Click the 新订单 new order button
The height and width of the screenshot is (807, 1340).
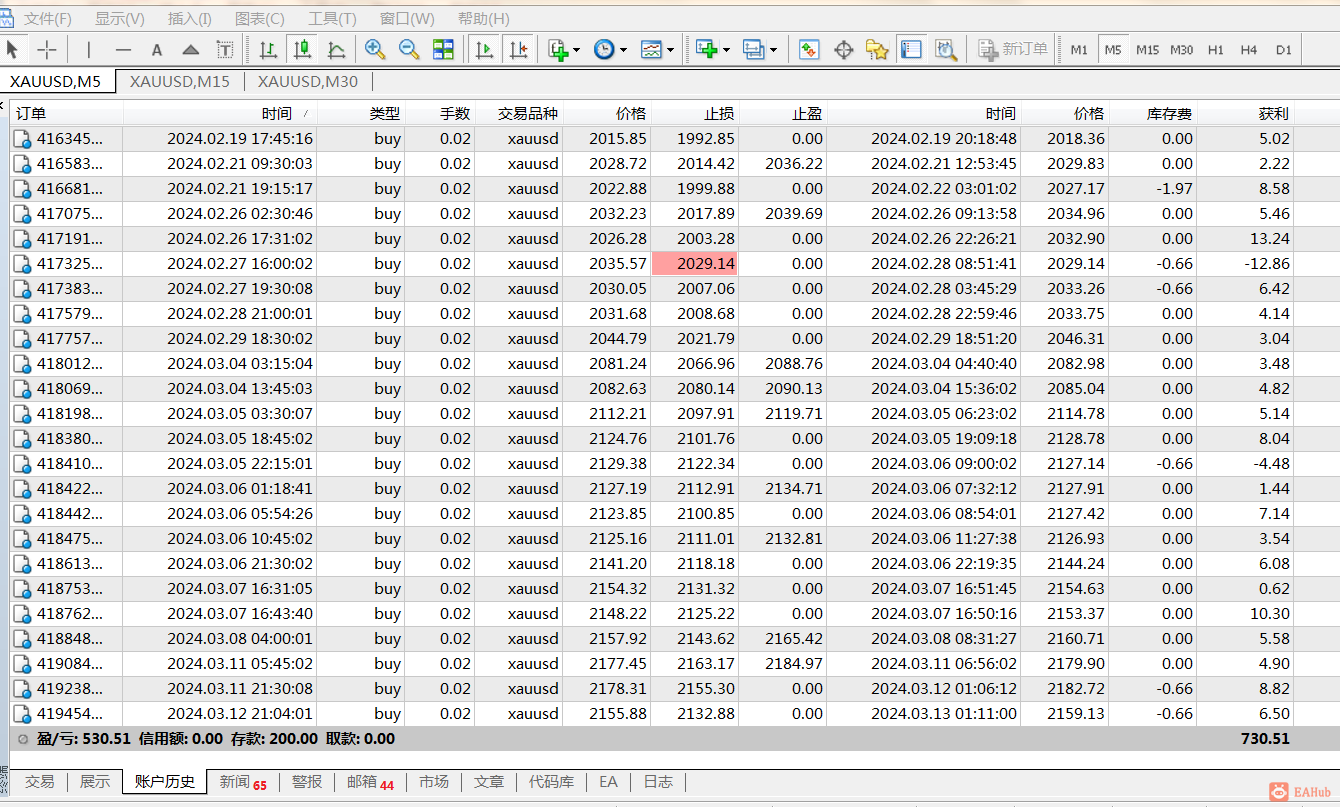point(1013,49)
